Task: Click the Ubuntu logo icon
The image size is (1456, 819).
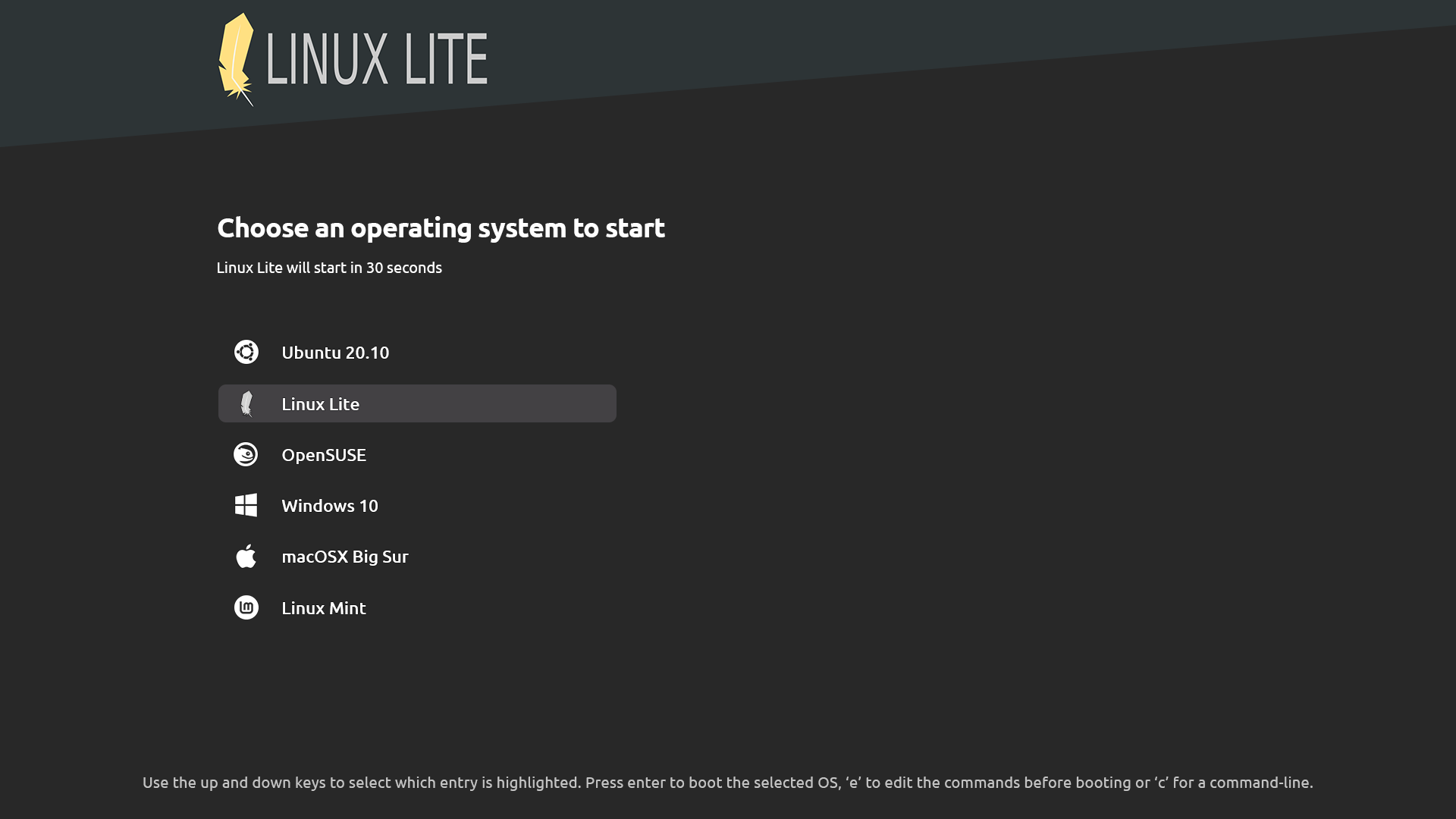Action: click(x=246, y=352)
